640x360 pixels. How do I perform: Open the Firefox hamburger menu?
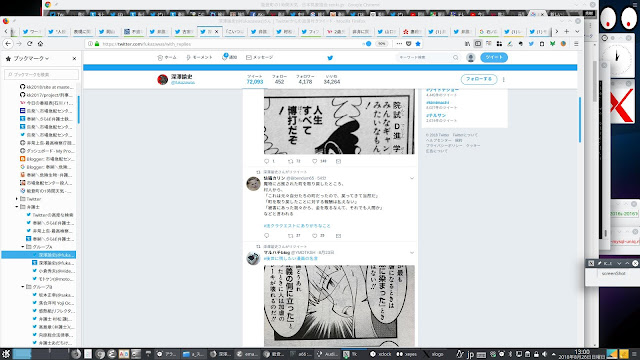click(576, 44)
